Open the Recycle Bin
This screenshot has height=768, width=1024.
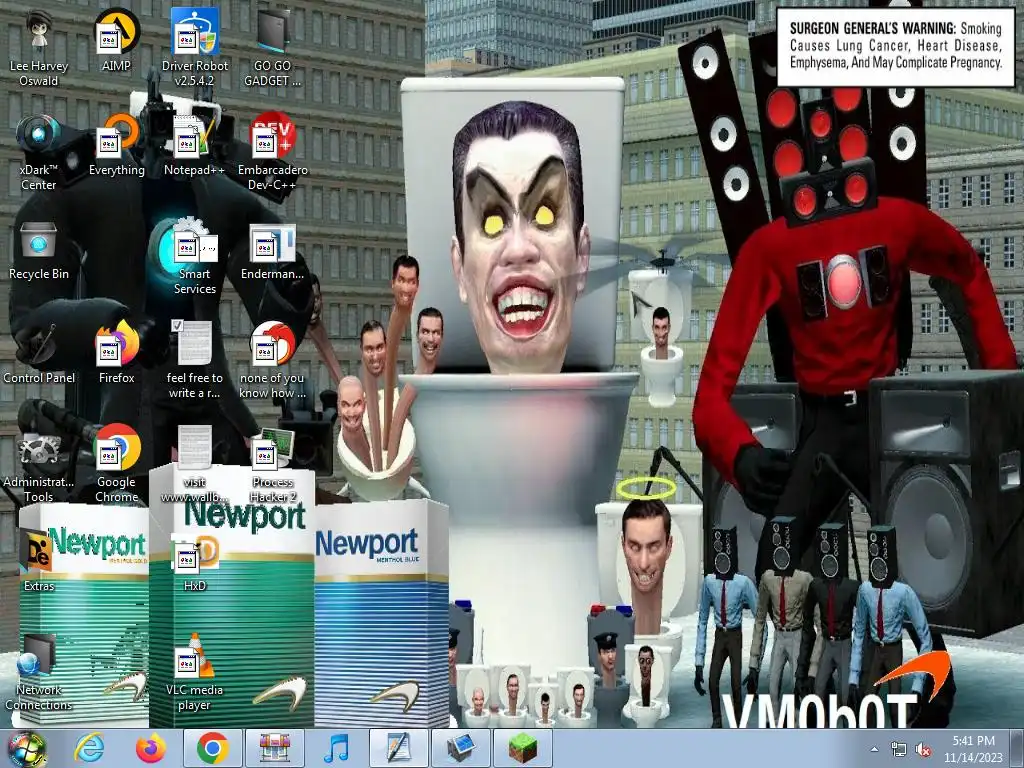(x=39, y=251)
